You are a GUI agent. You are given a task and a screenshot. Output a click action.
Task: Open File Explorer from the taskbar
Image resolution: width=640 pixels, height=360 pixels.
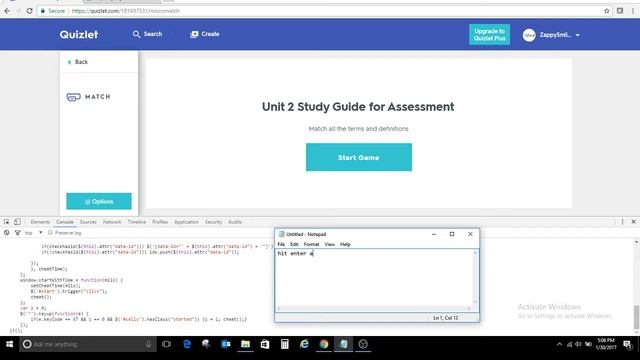(245, 344)
